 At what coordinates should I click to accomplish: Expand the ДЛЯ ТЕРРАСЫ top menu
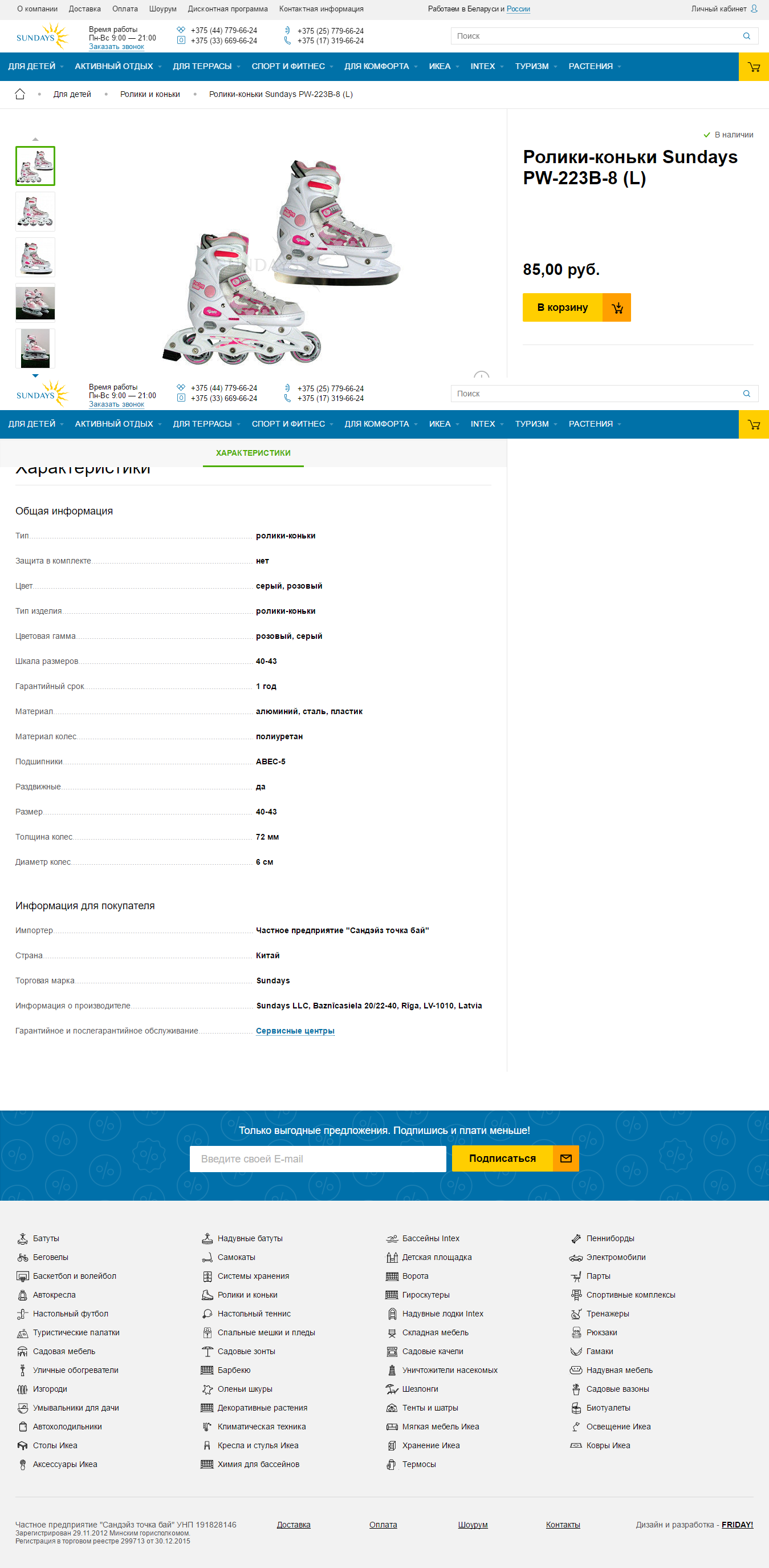point(206,66)
